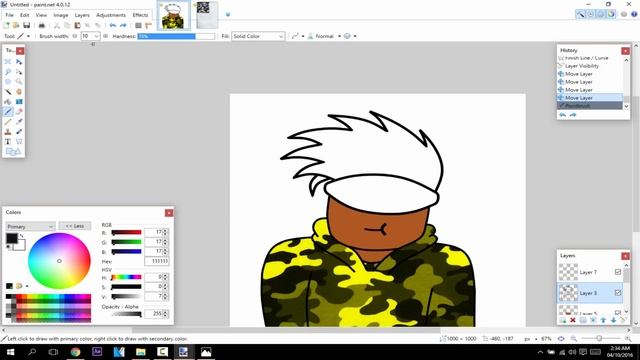Click the Paste icon in toolbar
This screenshot has height=360, width=640.
(77, 25)
